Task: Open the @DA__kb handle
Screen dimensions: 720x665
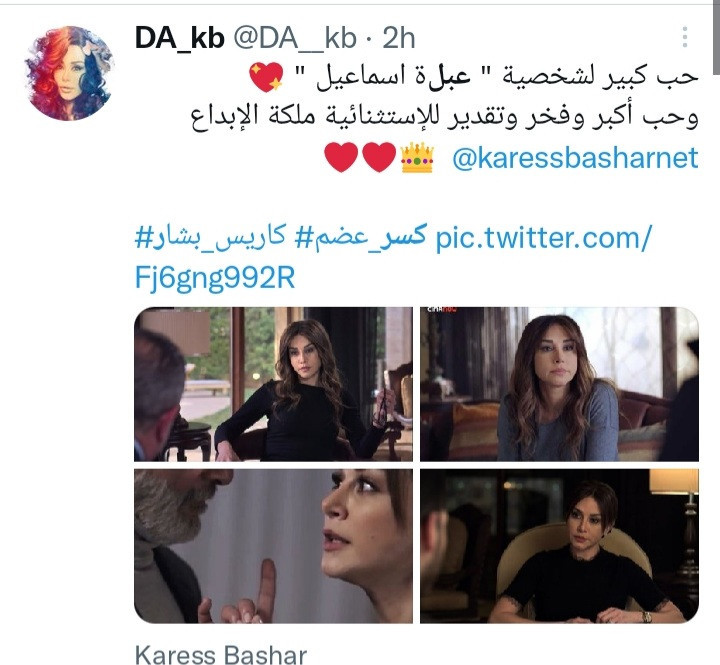Action: tap(295, 38)
